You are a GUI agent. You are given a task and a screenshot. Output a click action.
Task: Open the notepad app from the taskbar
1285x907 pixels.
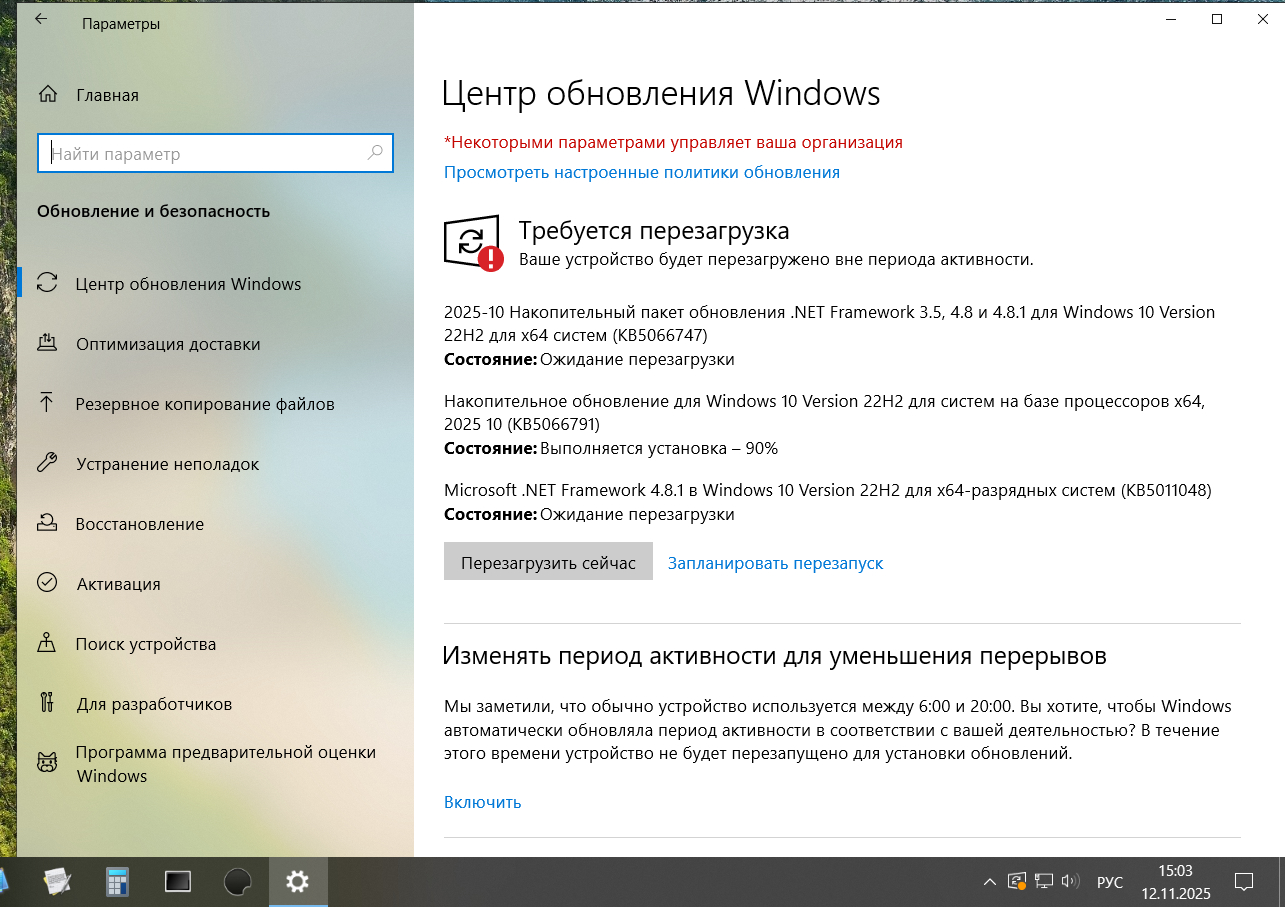(x=57, y=881)
